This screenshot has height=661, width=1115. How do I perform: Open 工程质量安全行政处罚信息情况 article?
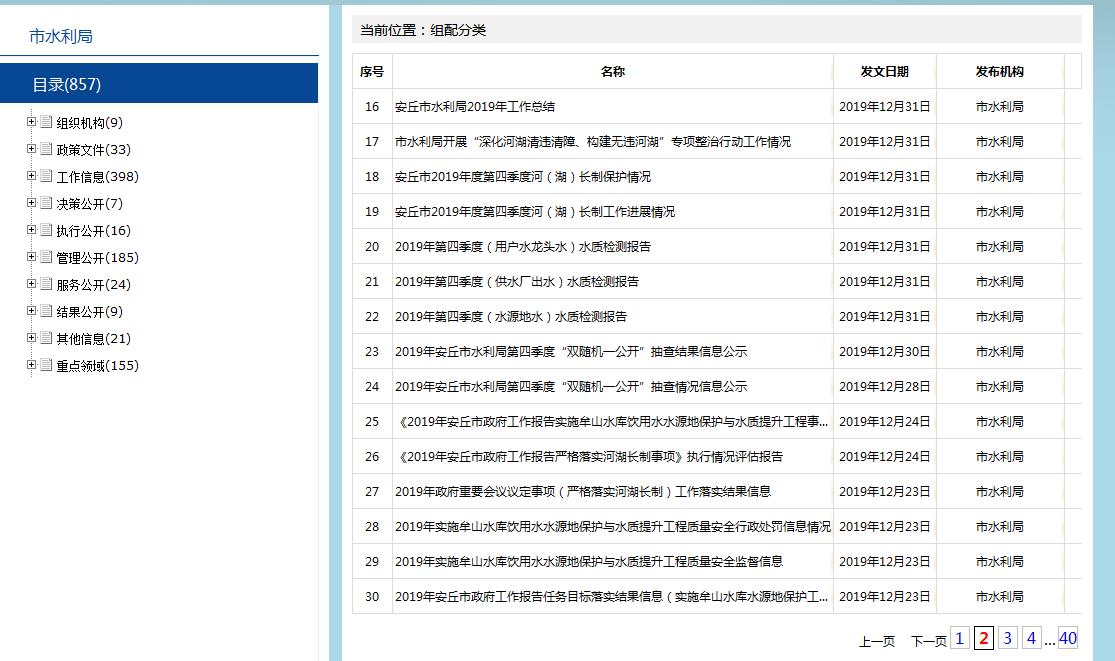(613, 526)
